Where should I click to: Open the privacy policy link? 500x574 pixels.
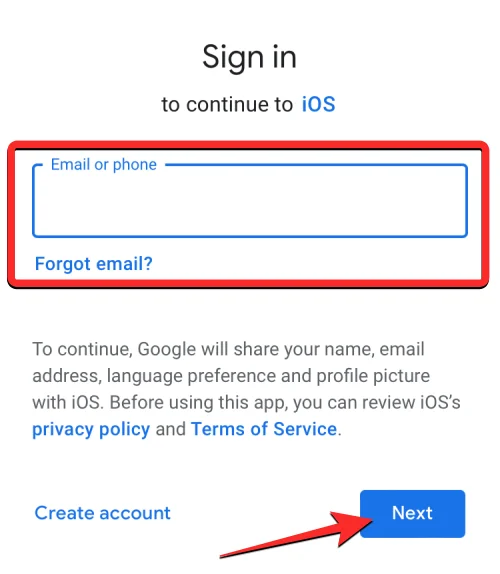(91, 429)
